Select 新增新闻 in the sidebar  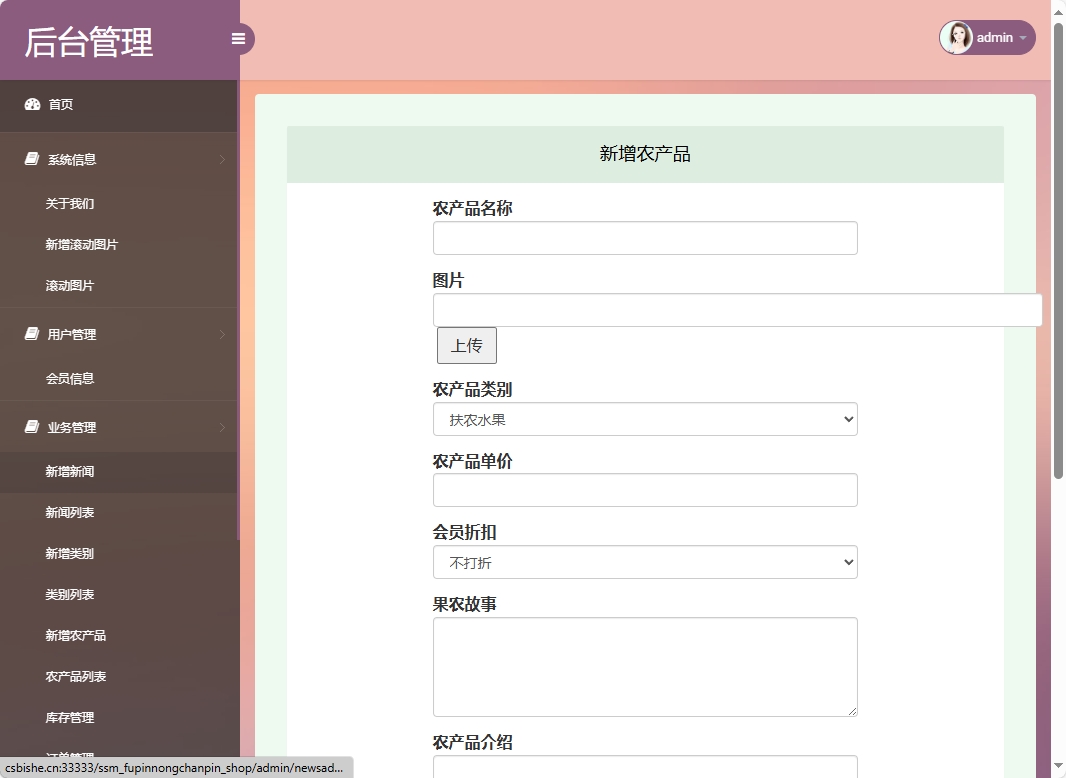(x=69, y=471)
